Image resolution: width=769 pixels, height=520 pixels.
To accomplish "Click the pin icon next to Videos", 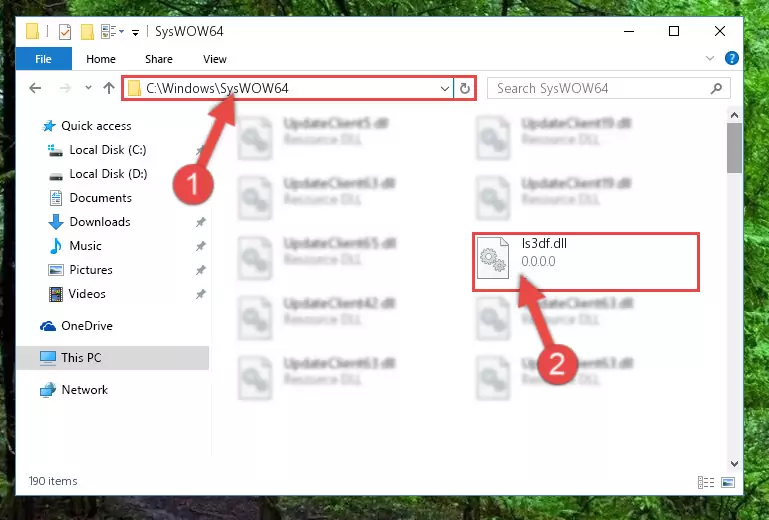I will tap(201, 294).
